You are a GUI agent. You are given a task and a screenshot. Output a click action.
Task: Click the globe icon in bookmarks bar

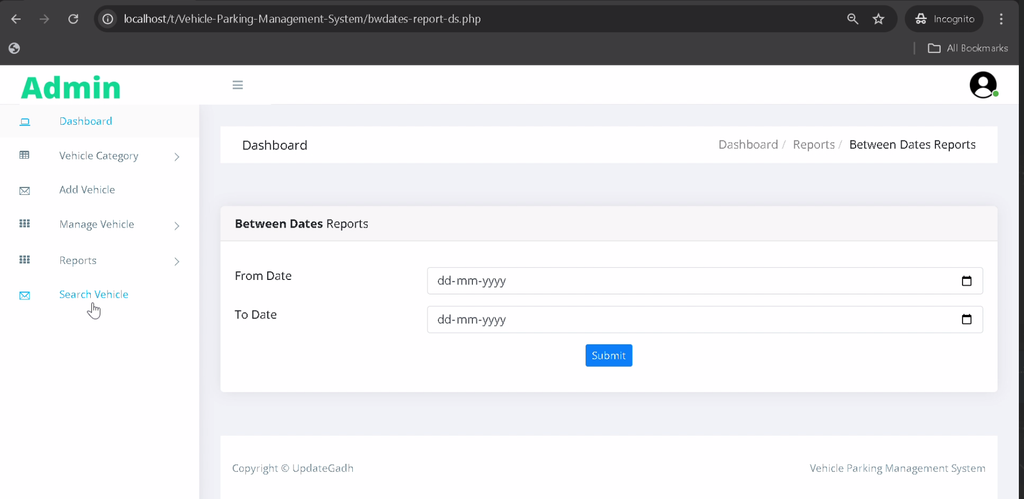pos(14,48)
